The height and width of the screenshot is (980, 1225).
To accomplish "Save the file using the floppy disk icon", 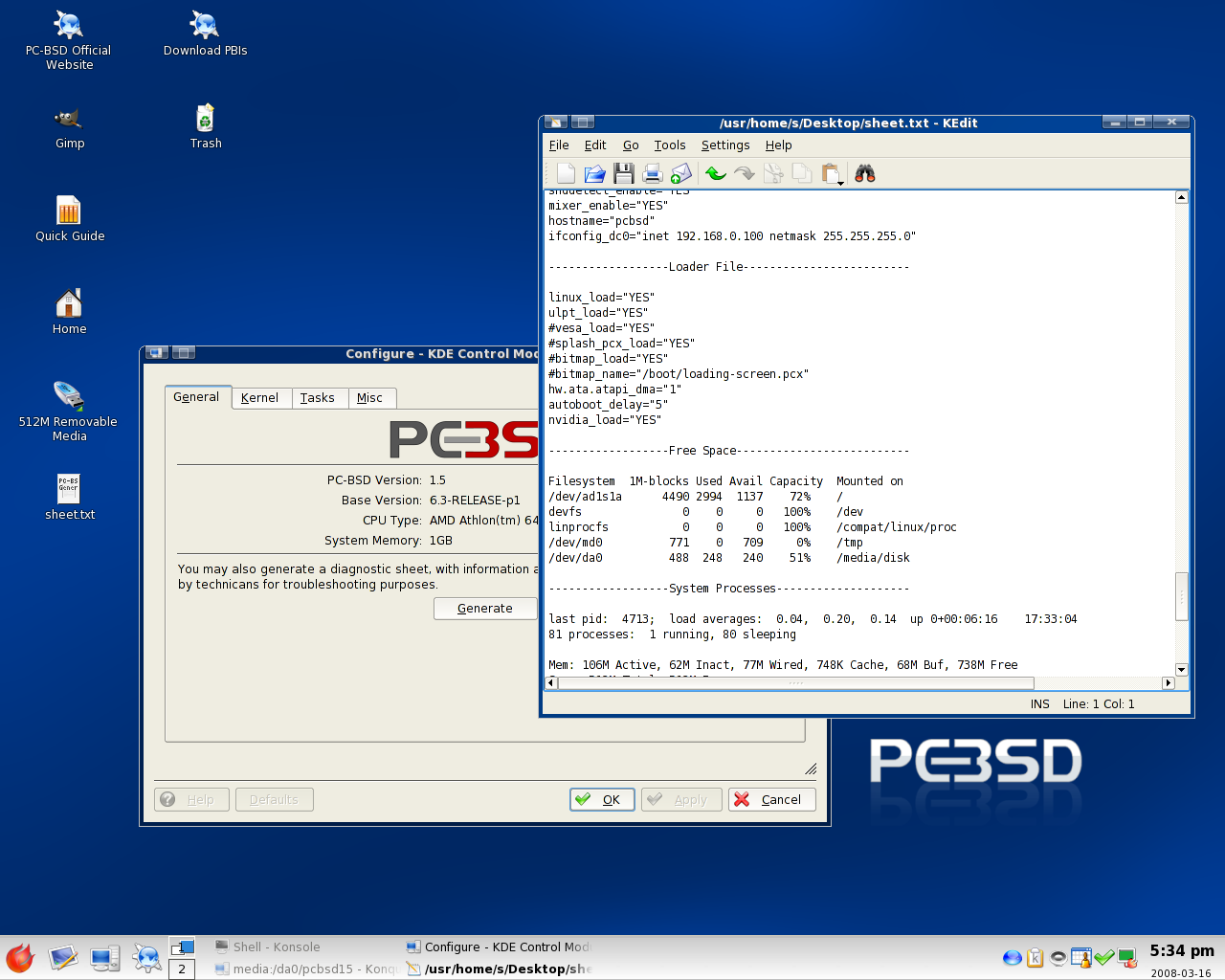I will click(624, 173).
